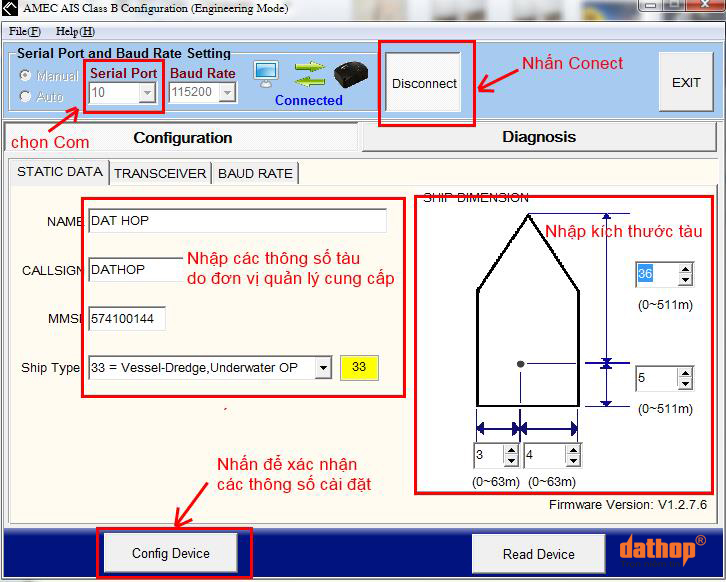
Task: Decrease the bow distance value 36
Action: 686,280
